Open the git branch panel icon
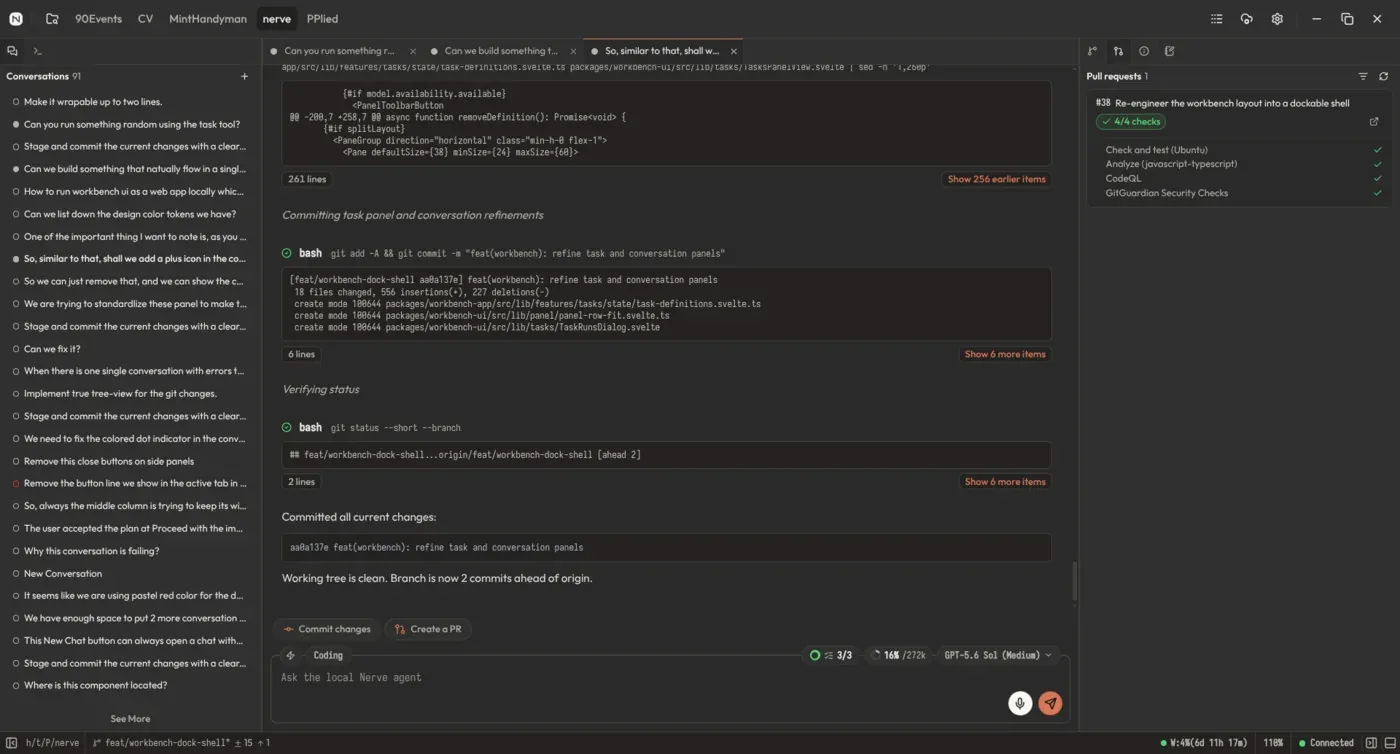The height and width of the screenshot is (754, 1400). pyautogui.click(x=1092, y=51)
